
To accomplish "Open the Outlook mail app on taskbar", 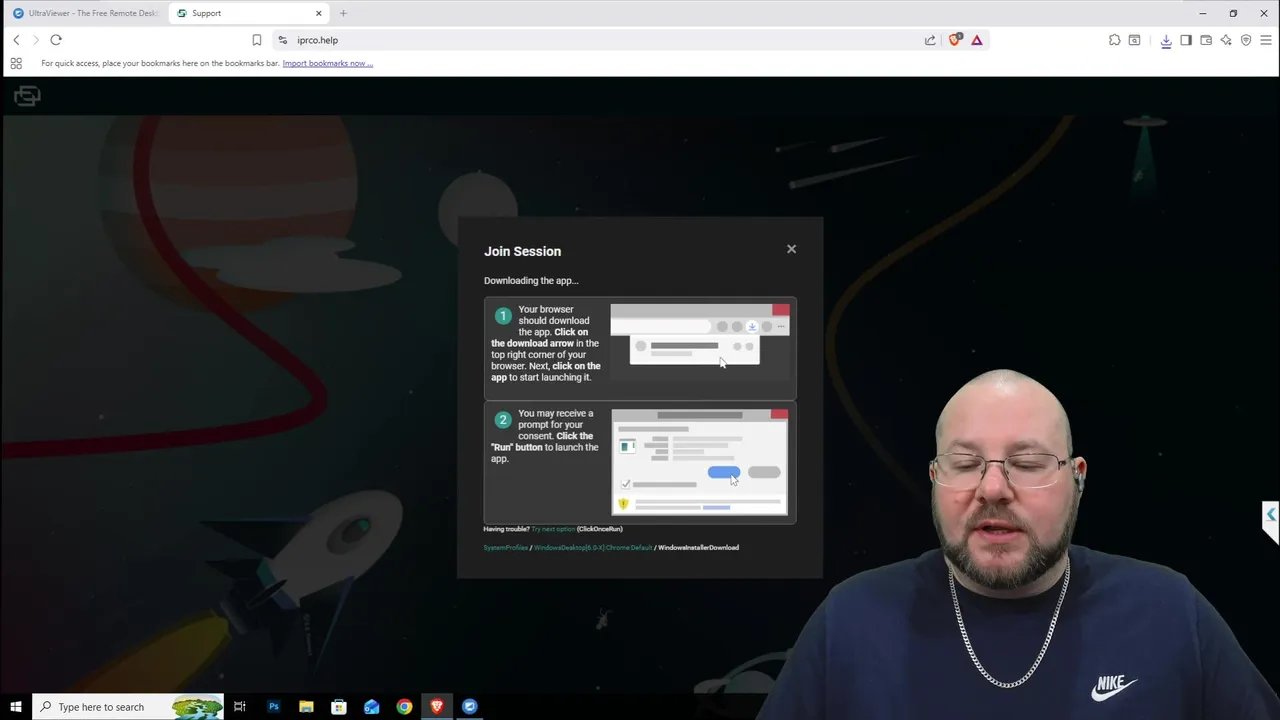I will click(372, 707).
